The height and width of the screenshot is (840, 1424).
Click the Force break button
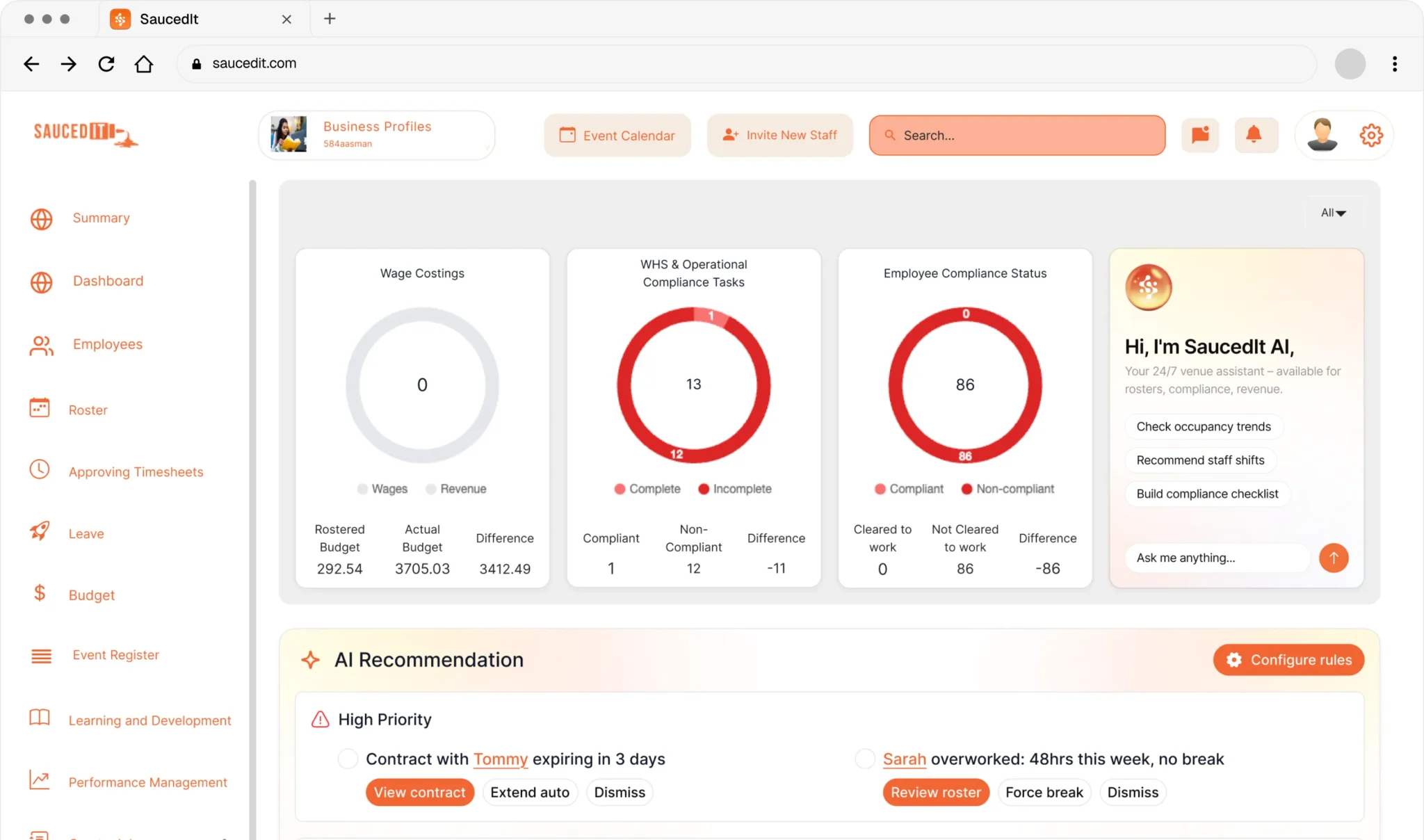point(1044,793)
